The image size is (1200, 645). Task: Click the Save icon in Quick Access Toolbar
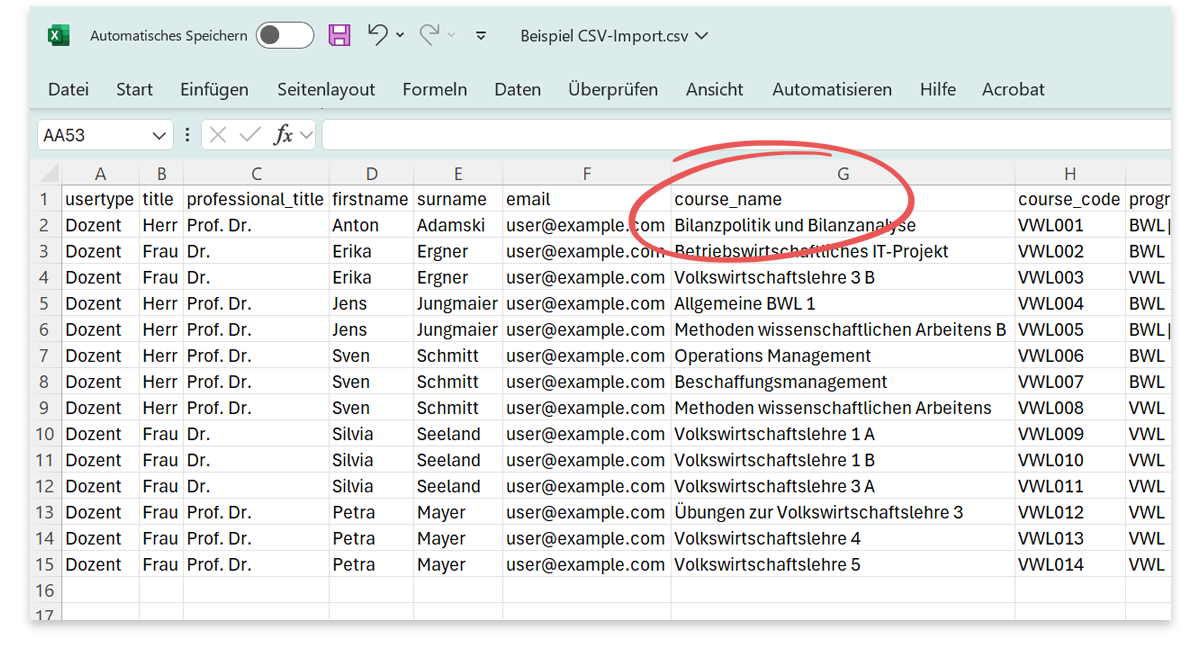340,34
